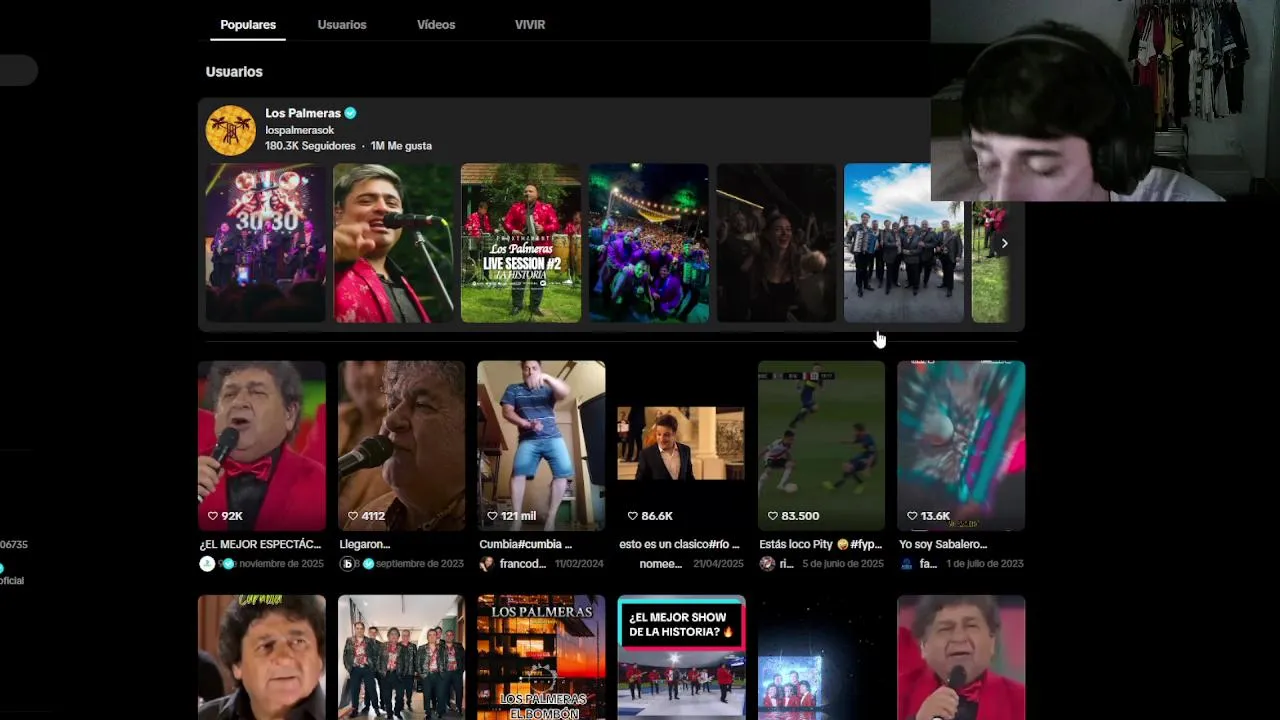1280x720 pixels.
Task: Open the fa... author avatar
Action: click(907, 564)
